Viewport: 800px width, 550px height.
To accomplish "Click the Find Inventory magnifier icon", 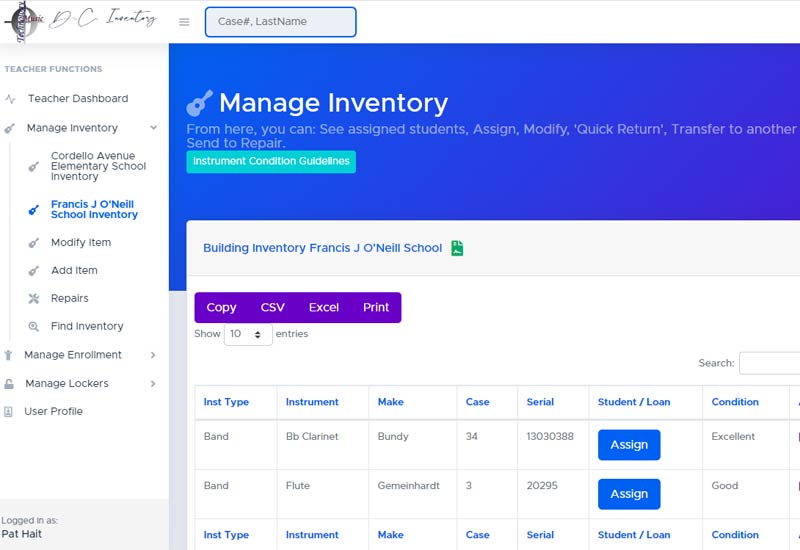I will coord(34,327).
